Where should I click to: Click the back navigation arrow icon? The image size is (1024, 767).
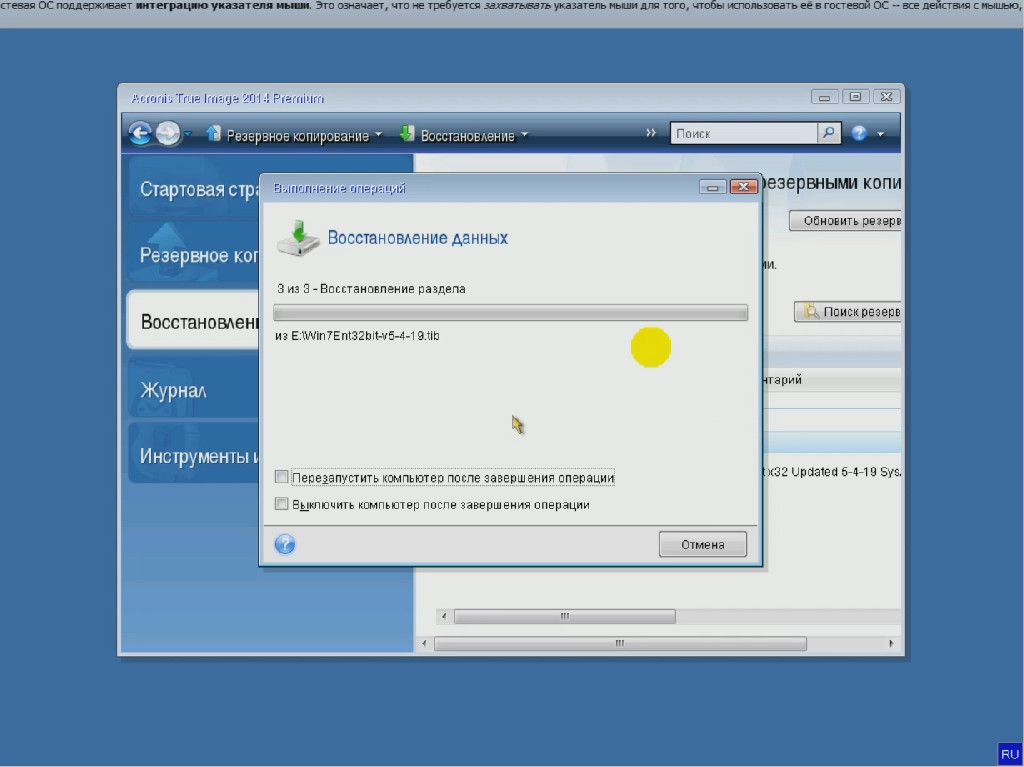[140, 133]
